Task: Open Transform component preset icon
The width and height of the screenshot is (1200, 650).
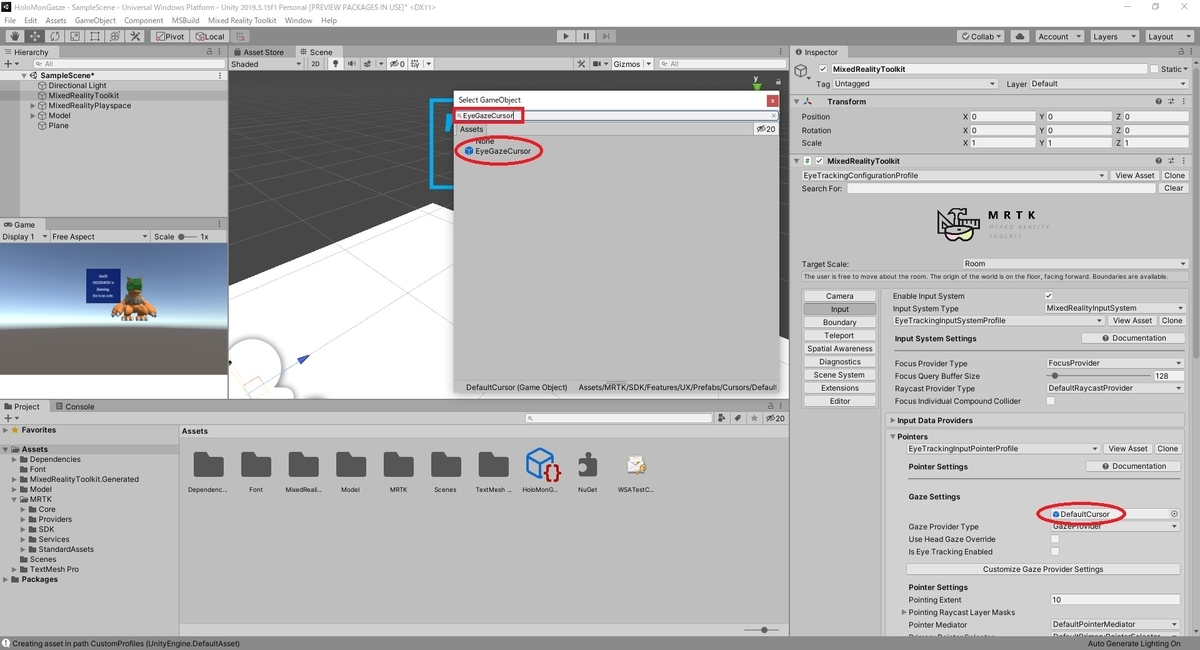Action: 1172,101
